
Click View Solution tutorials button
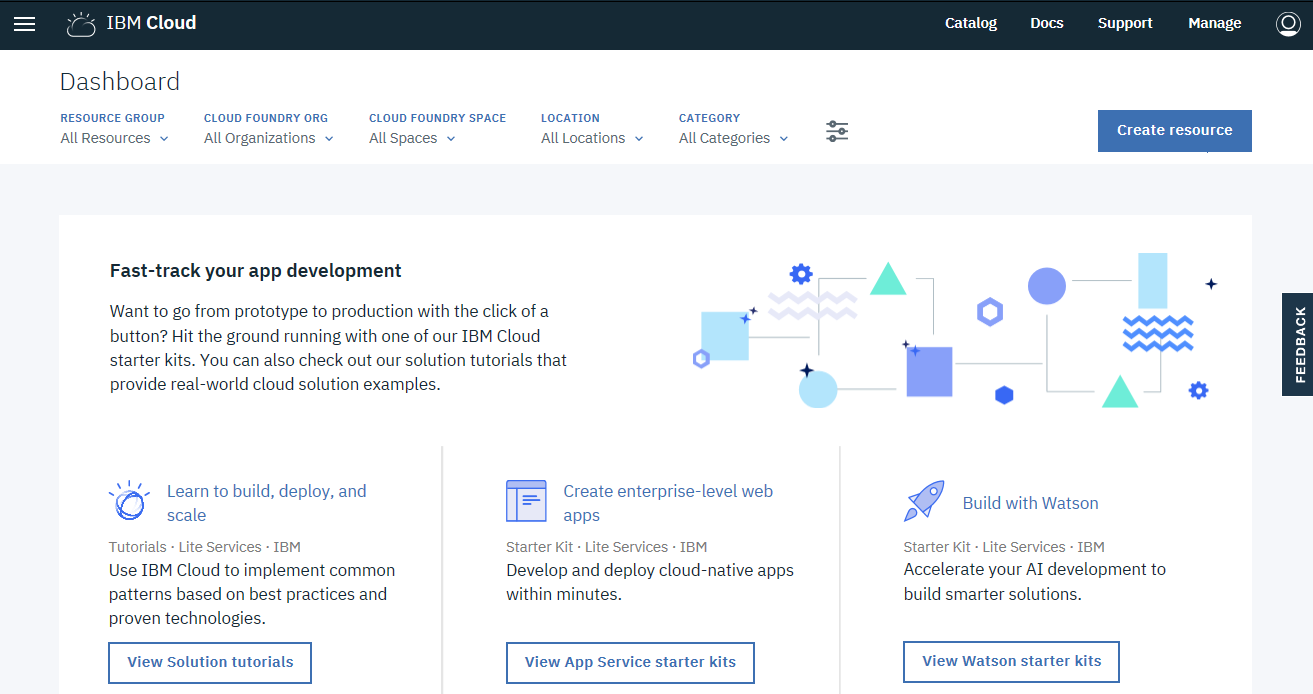click(210, 662)
